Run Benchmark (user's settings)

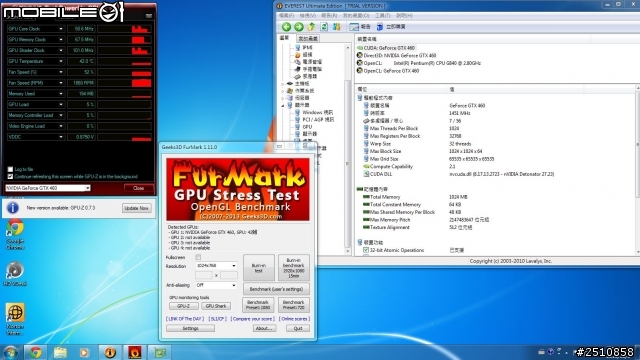click(x=276, y=289)
